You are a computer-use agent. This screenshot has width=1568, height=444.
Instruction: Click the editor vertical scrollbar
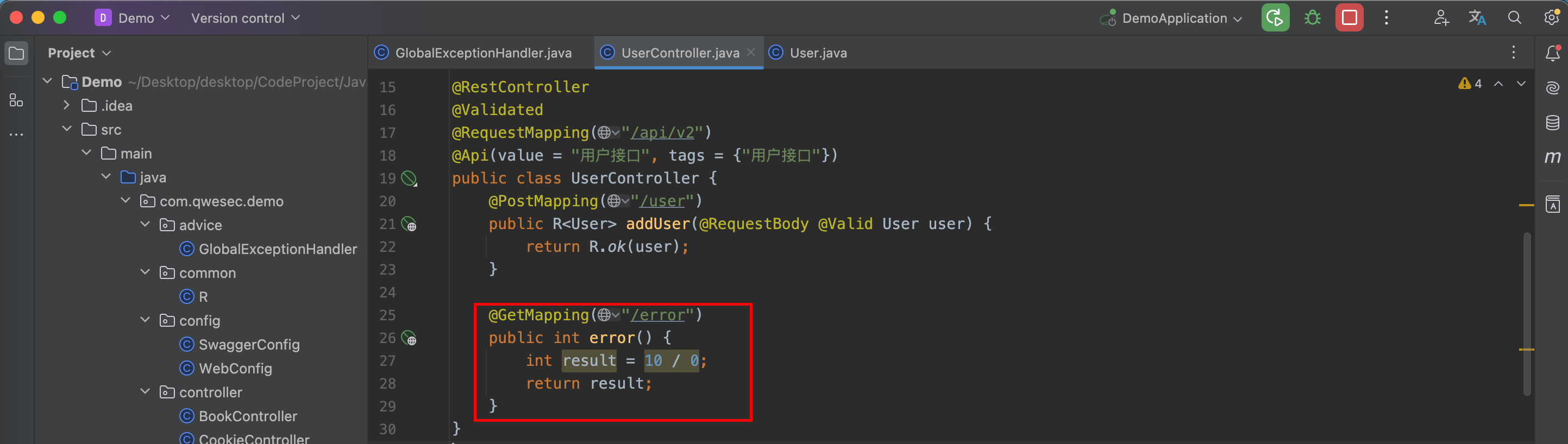(x=1527, y=313)
